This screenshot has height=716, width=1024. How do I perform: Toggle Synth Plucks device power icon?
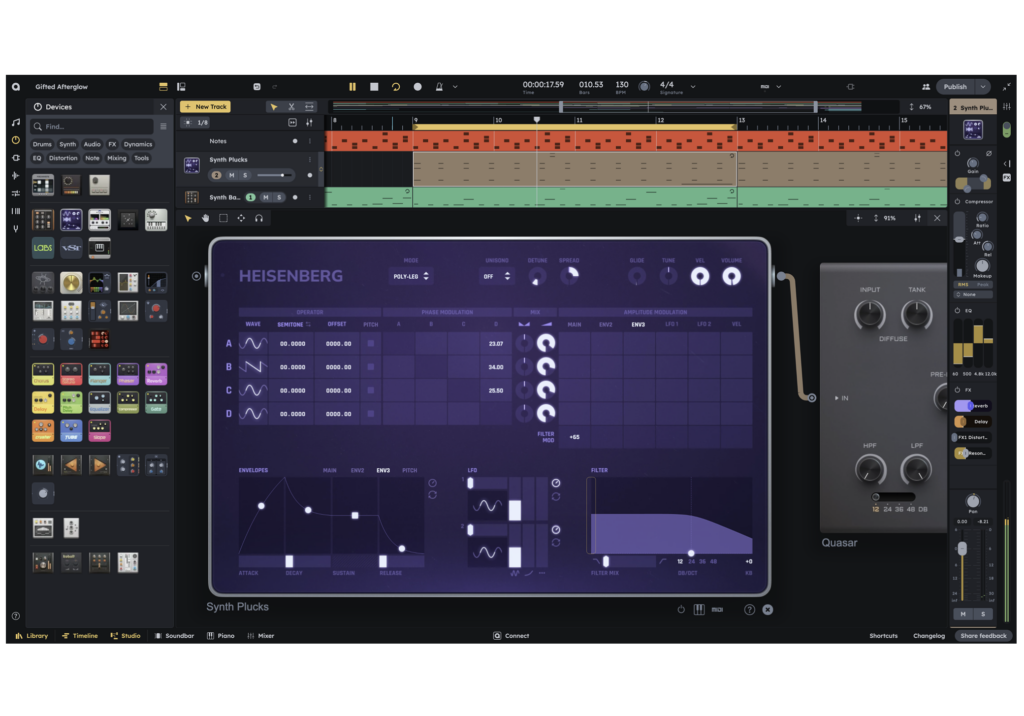pos(681,610)
